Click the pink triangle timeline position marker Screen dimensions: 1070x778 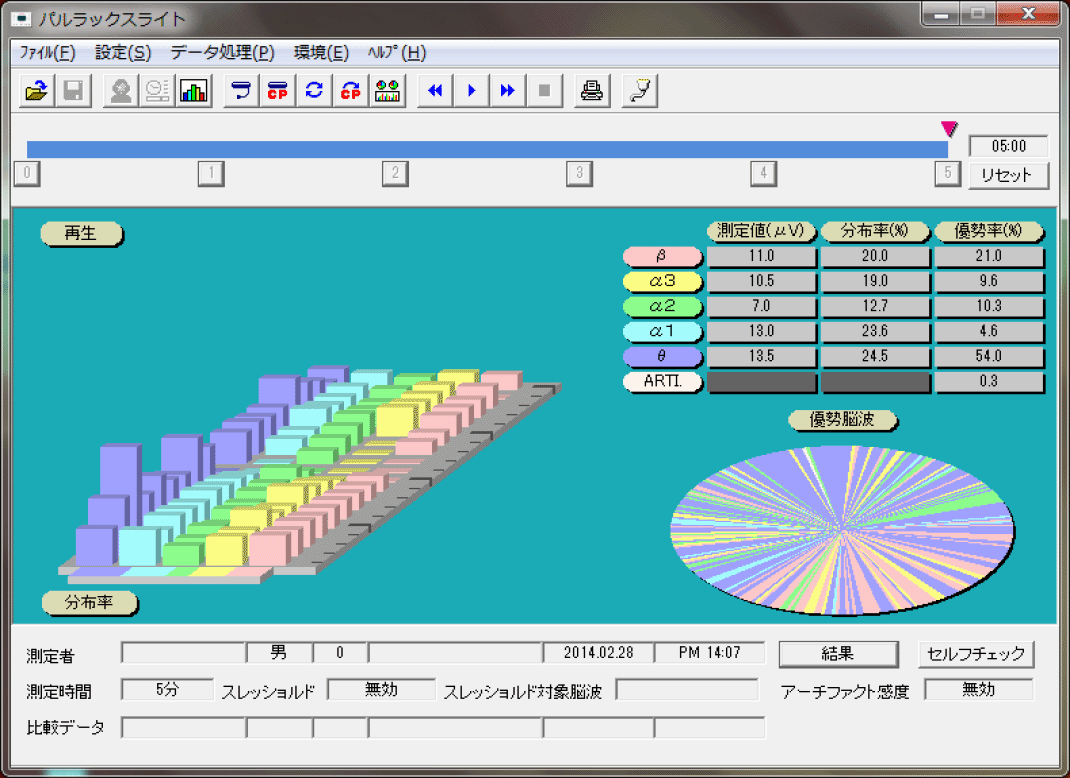click(x=949, y=128)
